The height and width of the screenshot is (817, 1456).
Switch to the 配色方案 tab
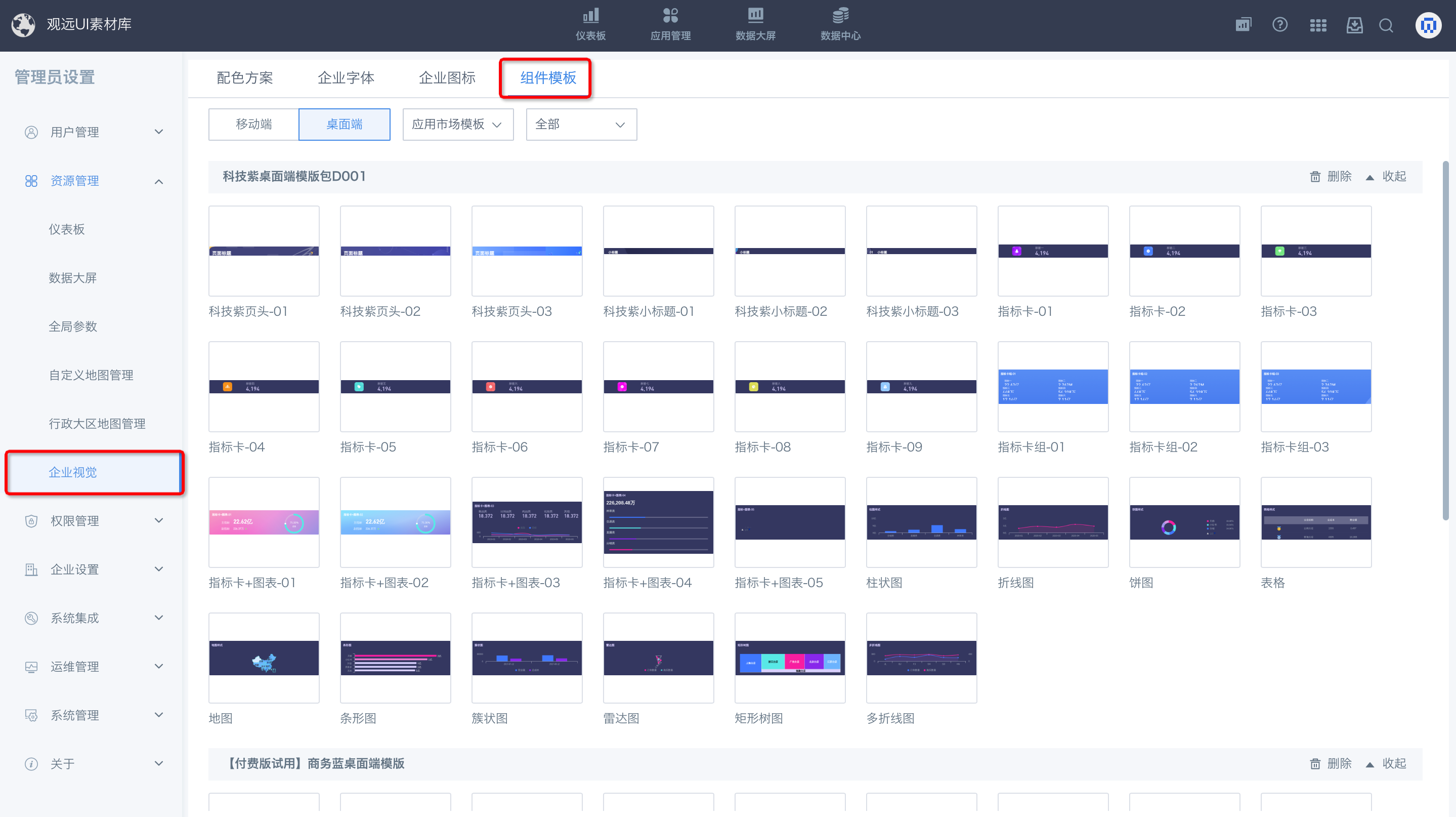tap(245, 77)
